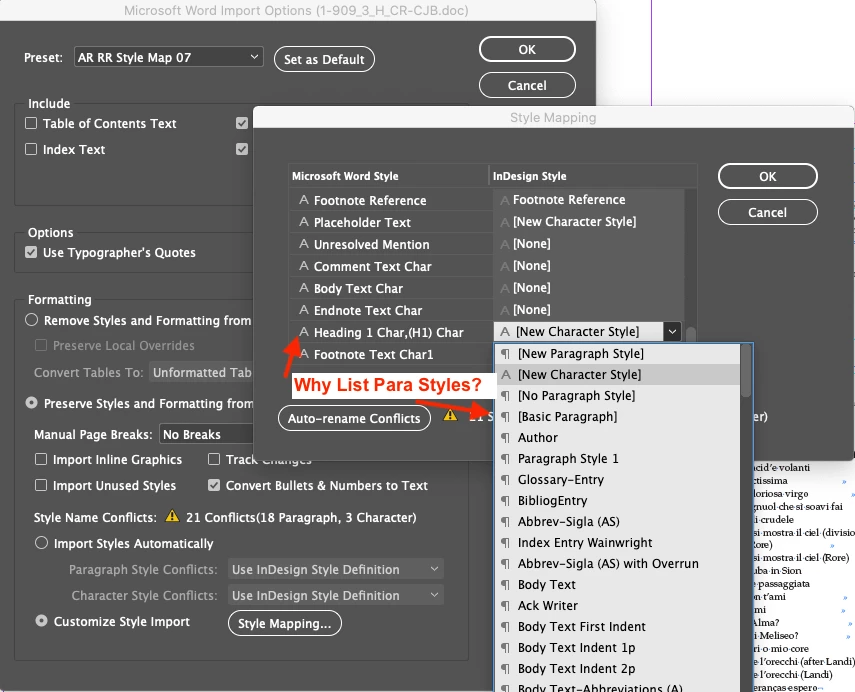Select Remove Styles and Formatting radio button

(32, 320)
